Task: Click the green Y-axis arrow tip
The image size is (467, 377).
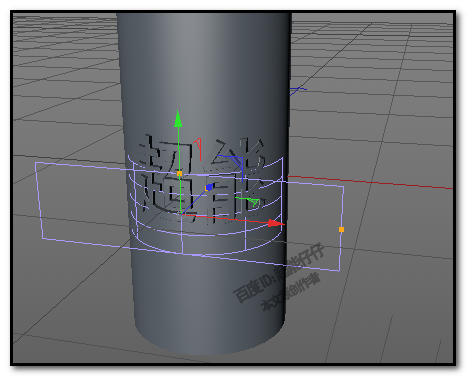Action: pos(178,119)
